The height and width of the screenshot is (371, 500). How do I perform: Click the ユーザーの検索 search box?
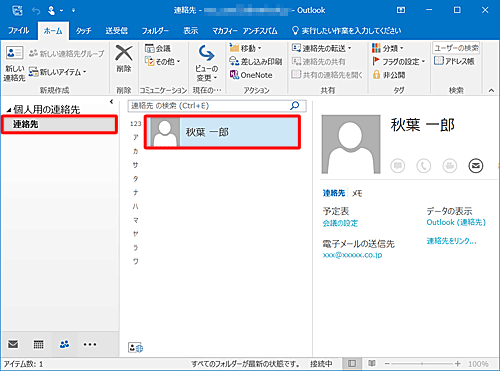click(x=456, y=48)
